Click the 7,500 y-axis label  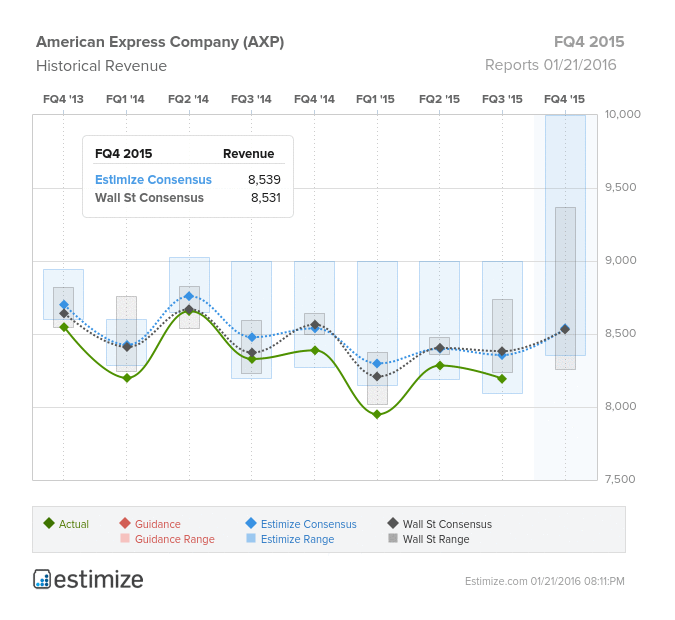click(620, 479)
